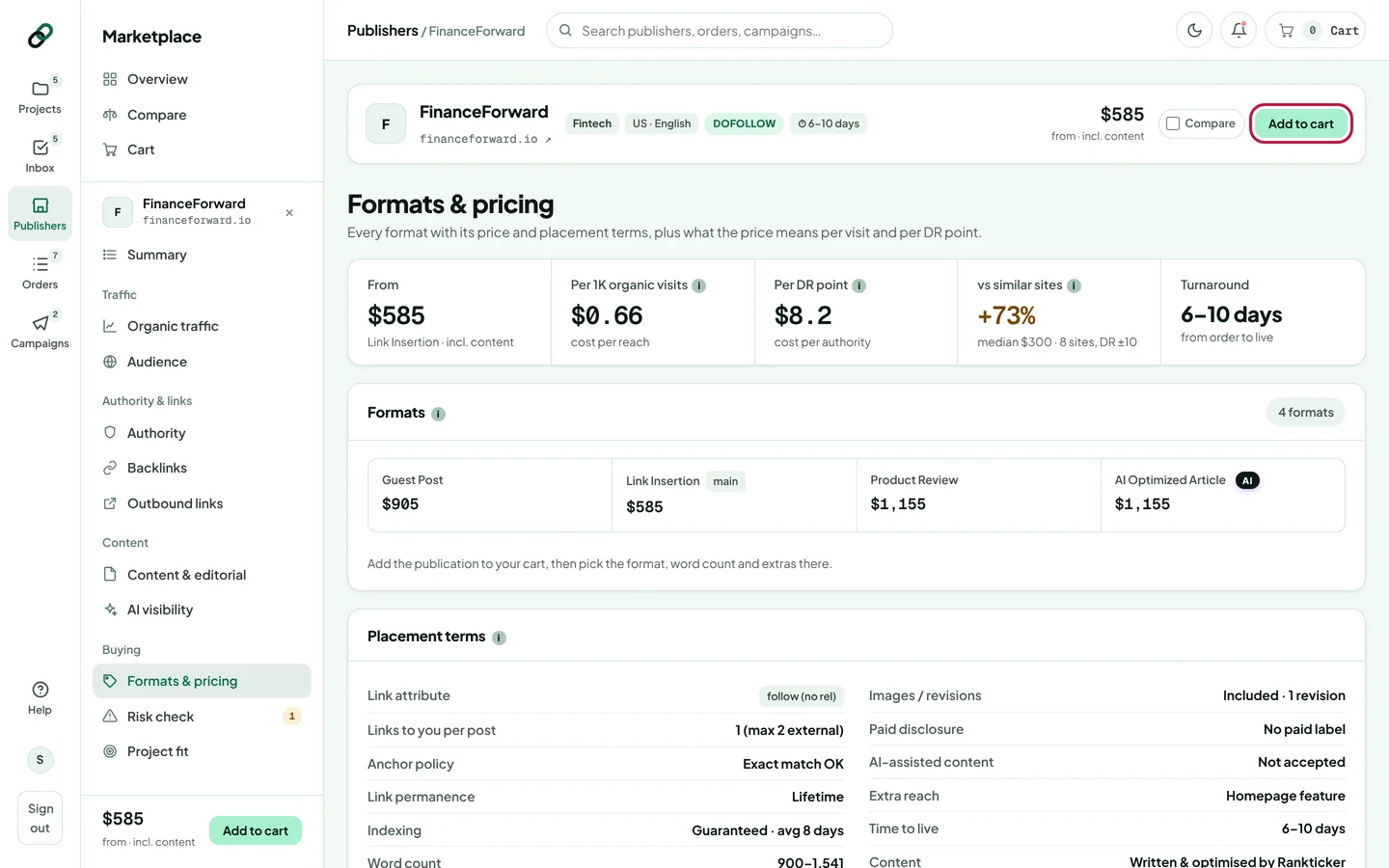Show info icon next to Placement terms
Viewport: 1389px width, 868px height.
click(499, 637)
